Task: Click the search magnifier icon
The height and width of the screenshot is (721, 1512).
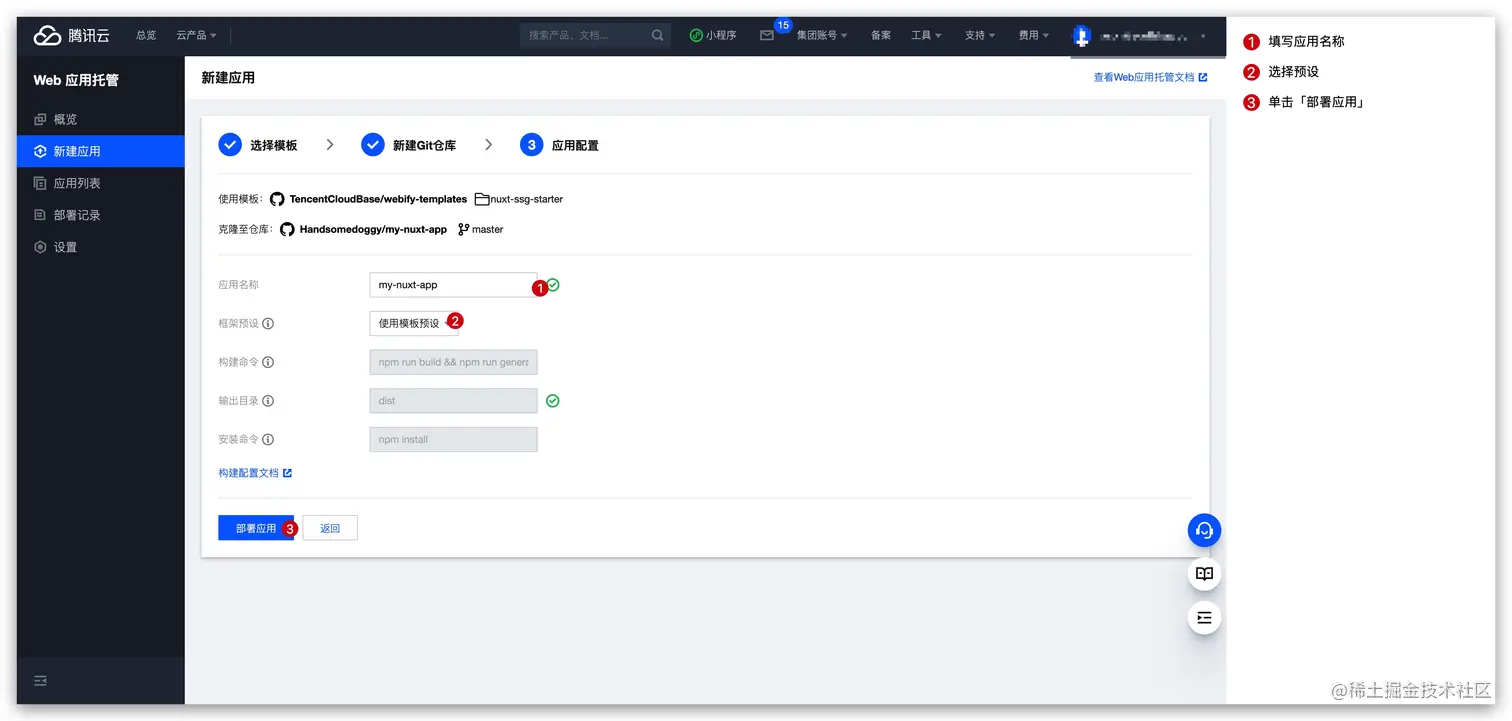Action: point(657,35)
